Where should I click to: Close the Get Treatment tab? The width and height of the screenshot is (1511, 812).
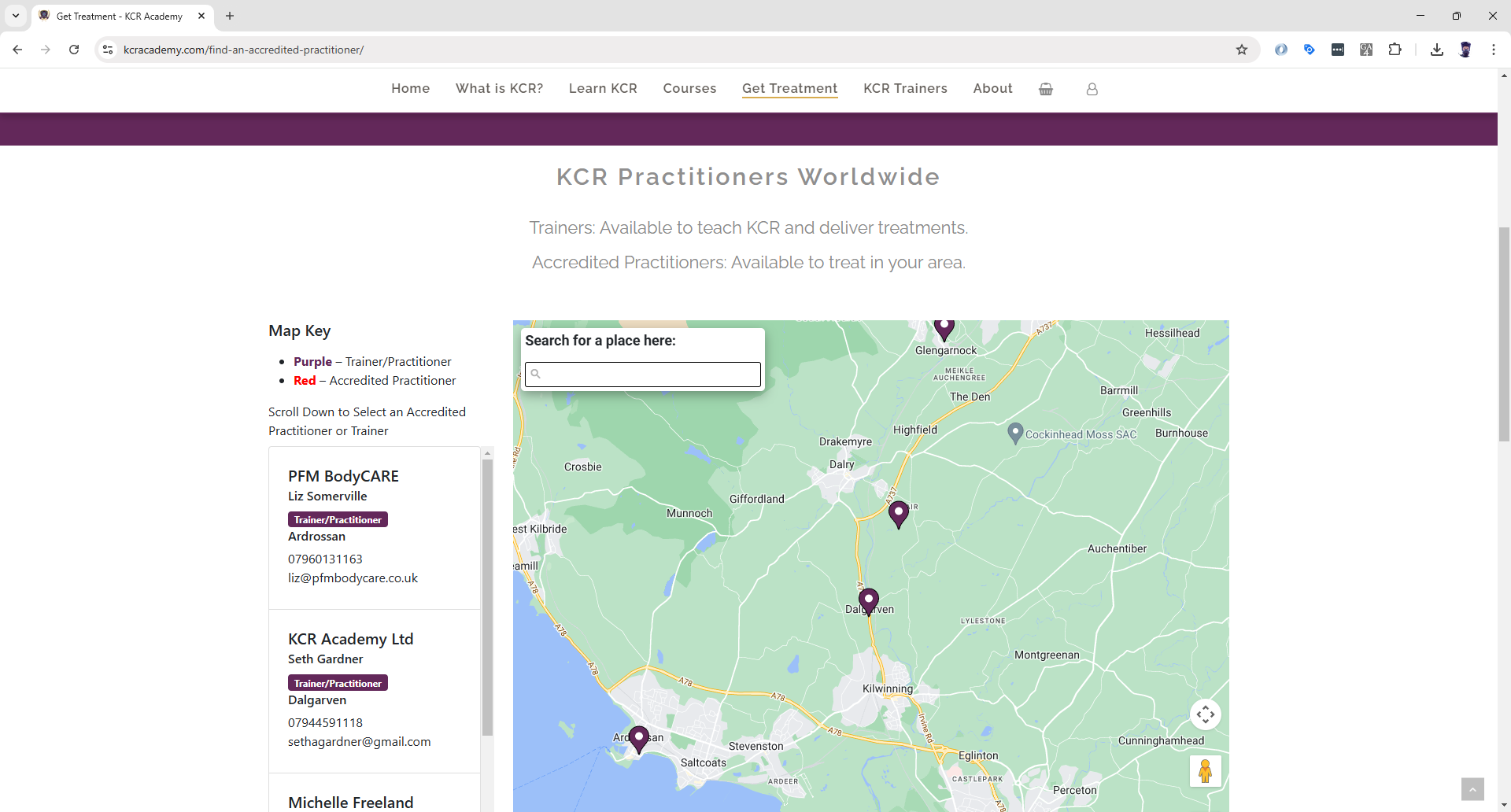click(201, 16)
